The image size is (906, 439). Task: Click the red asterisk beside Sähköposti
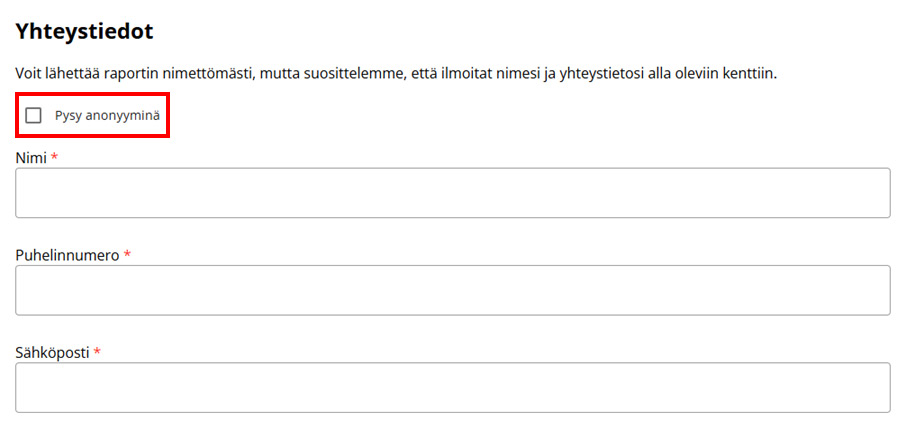97,353
